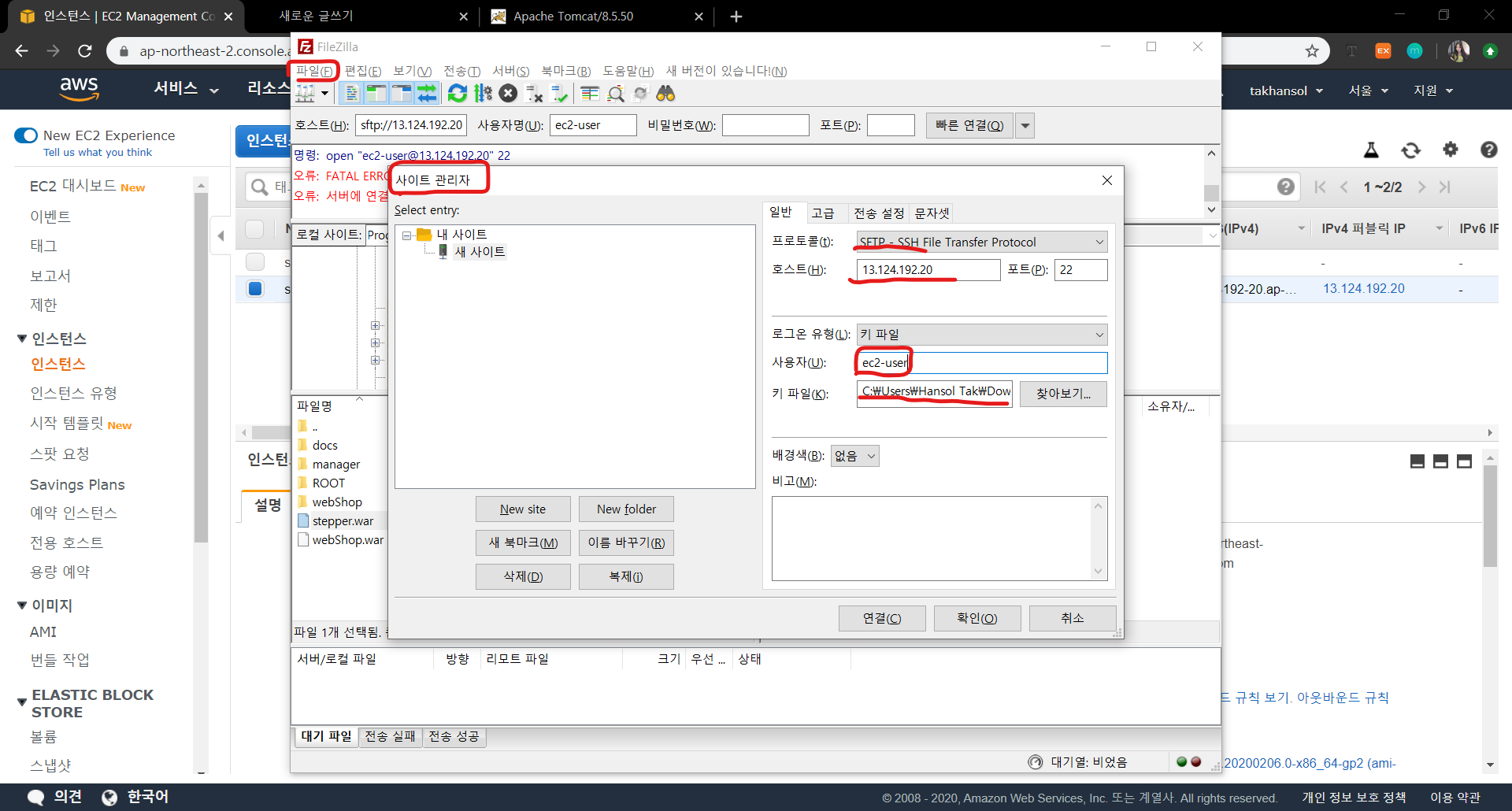Uncheck selected instance row checkbox
The height and width of the screenshot is (811, 1512).
(x=255, y=289)
